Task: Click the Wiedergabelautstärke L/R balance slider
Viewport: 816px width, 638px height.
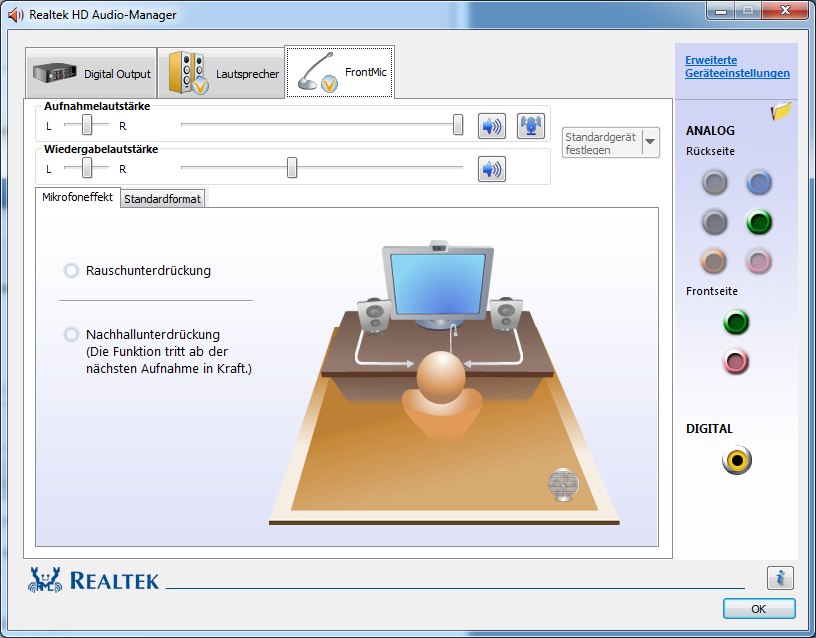Action: [87, 168]
